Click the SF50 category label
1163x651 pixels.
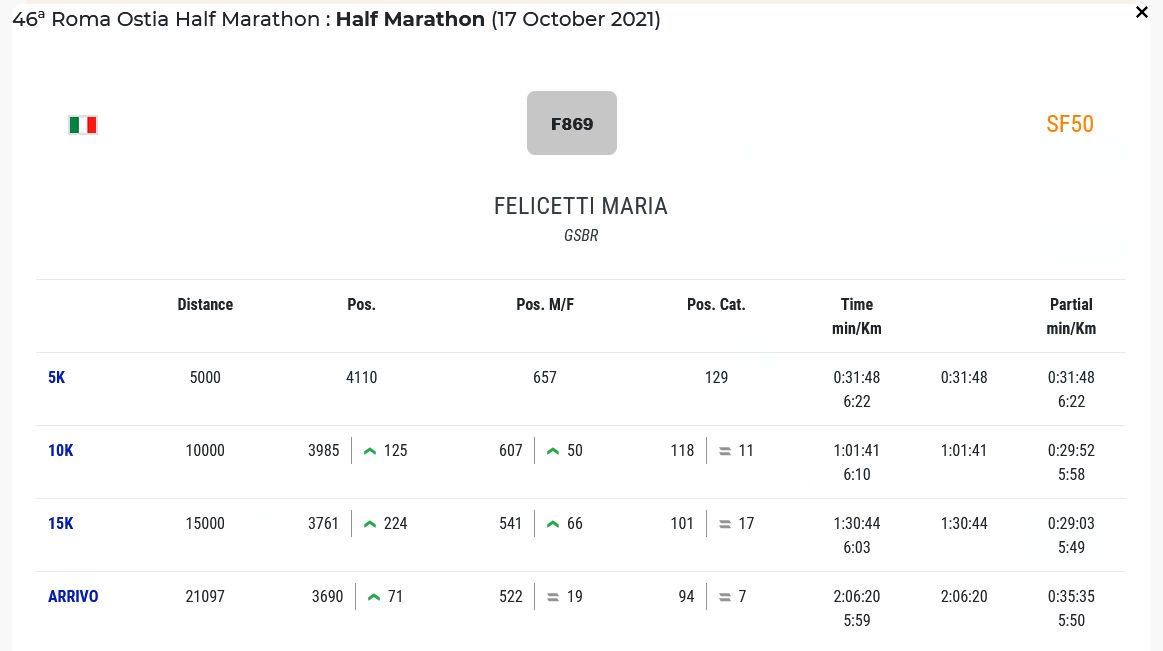(x=1069, y=124)
